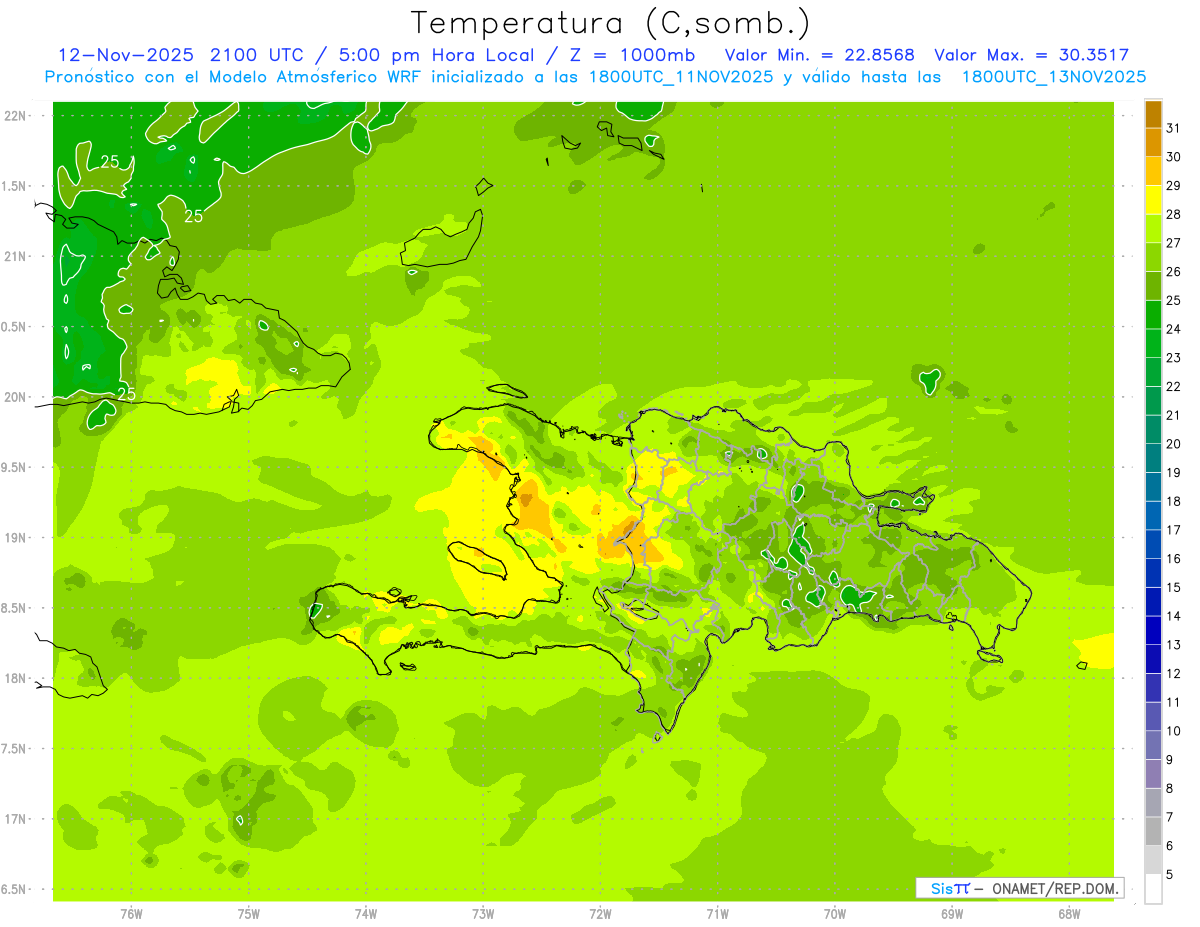Click the '69W' longitude axis label
This screenshot has height=927, width=1200.
coord(952,914)
